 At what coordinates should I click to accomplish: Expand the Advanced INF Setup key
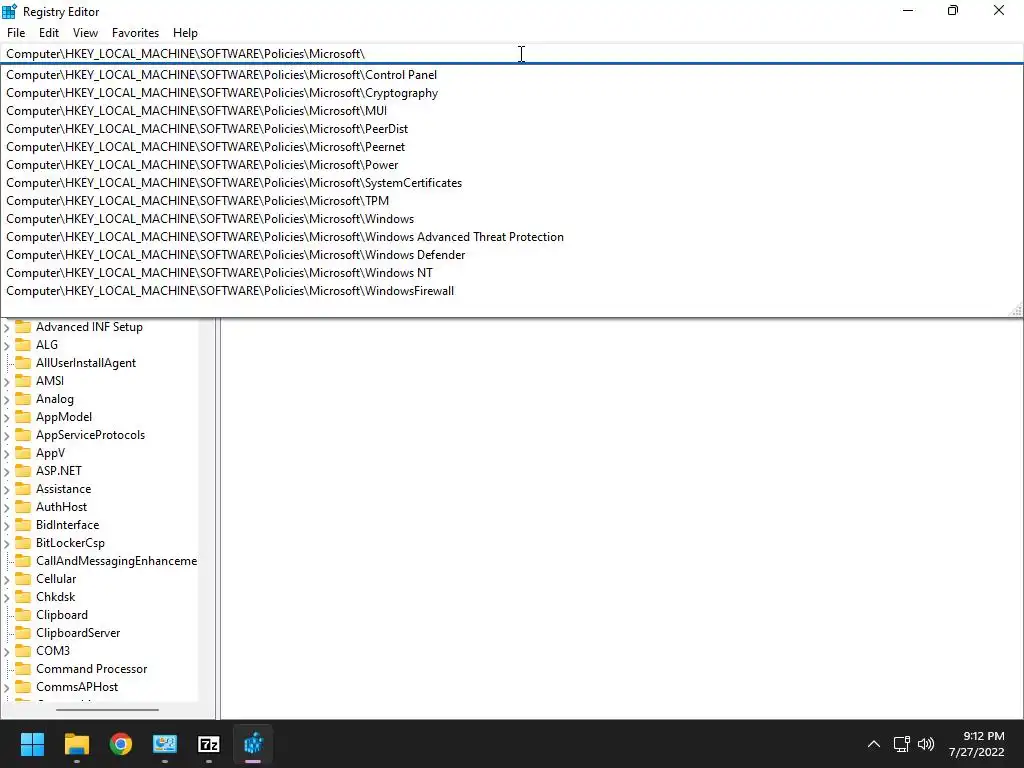click(7, 327)
